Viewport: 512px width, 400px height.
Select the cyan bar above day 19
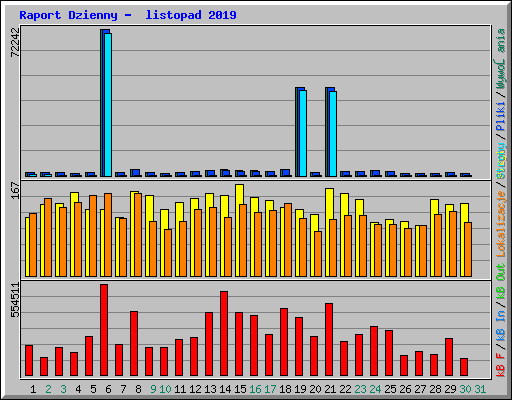[x=303, y=133]
